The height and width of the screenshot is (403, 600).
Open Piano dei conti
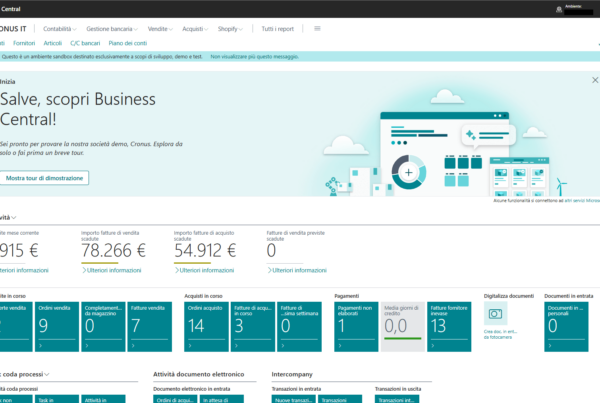tap(127, 43)
